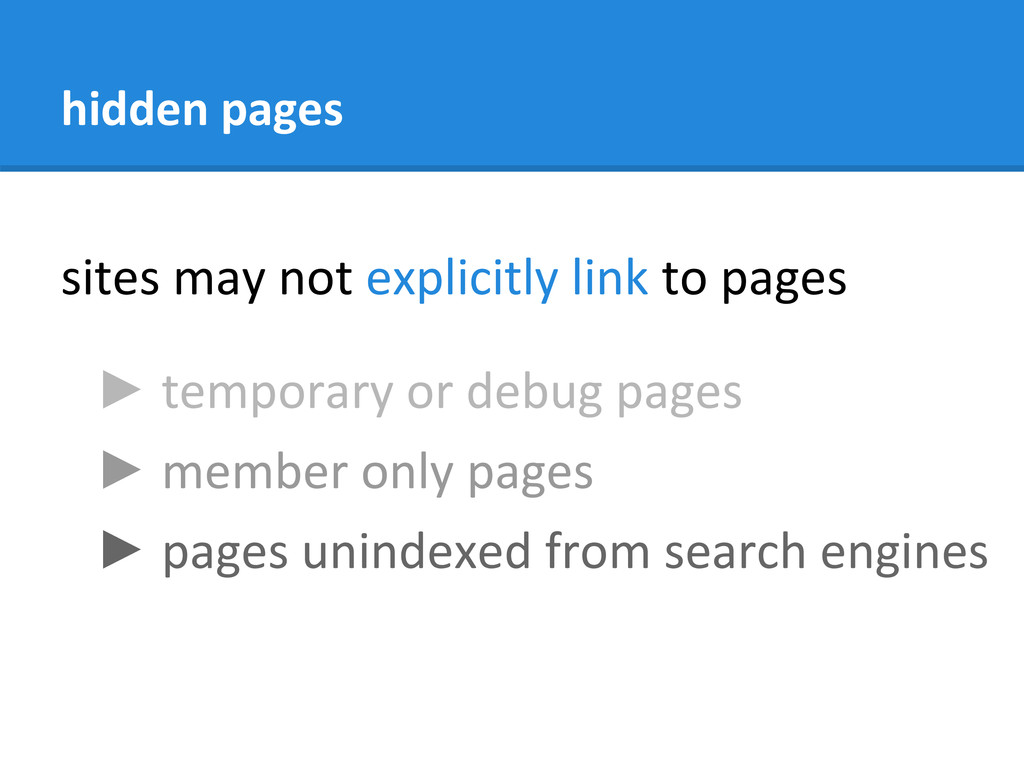Click the 'hidden pages' slide title
This screenshot has height=768, width=1024.
tap(202, 110)
